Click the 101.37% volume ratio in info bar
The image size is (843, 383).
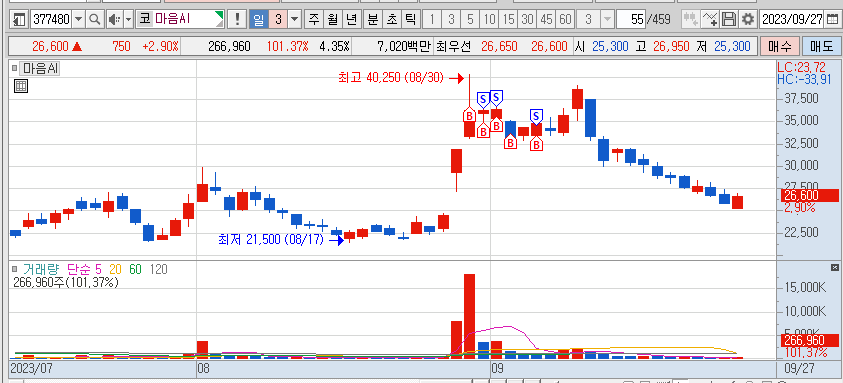click(288, 46)
